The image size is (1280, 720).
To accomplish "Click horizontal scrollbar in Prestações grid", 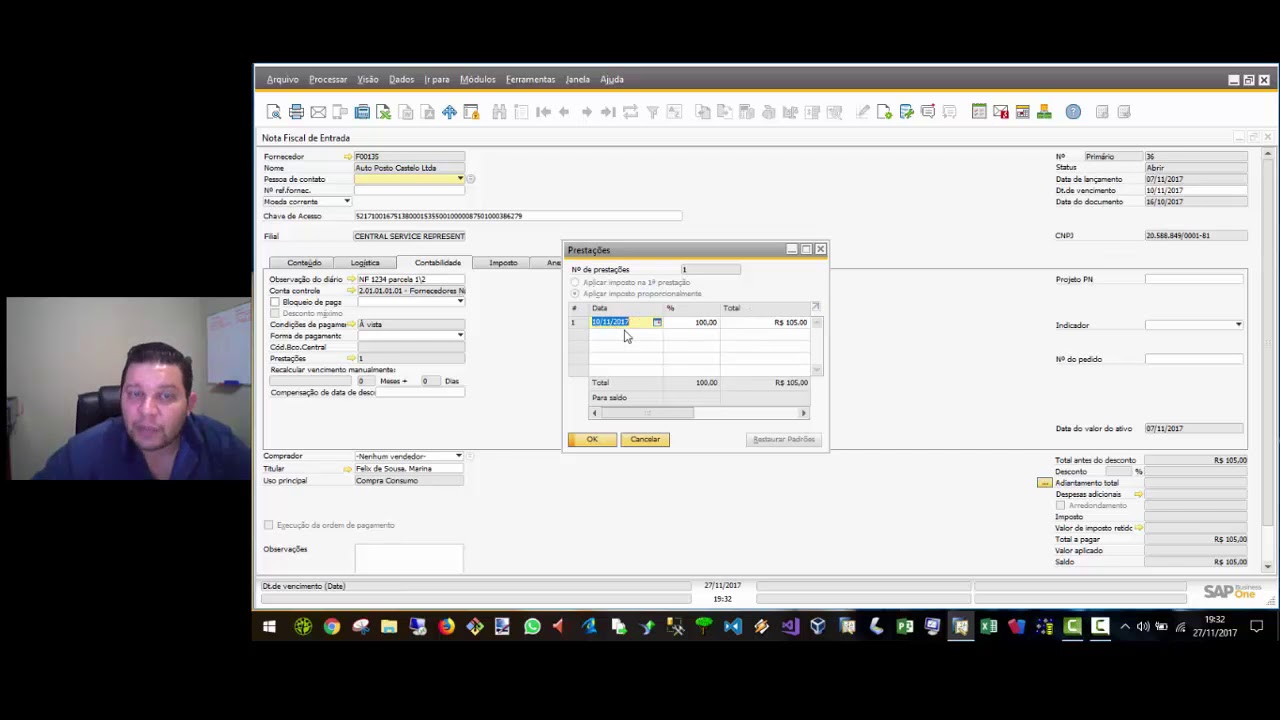I will point(646,413).
